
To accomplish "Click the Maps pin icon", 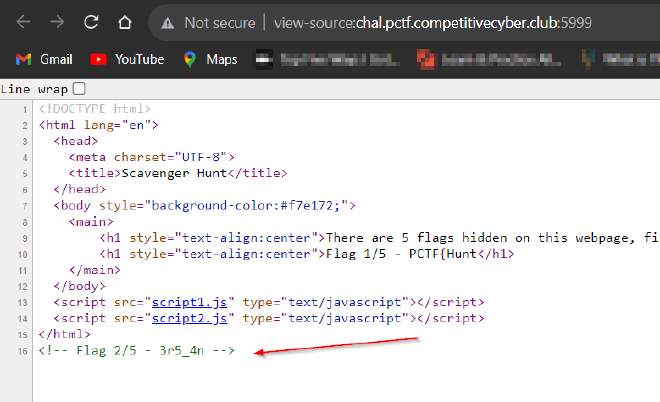I will (190, 59).
